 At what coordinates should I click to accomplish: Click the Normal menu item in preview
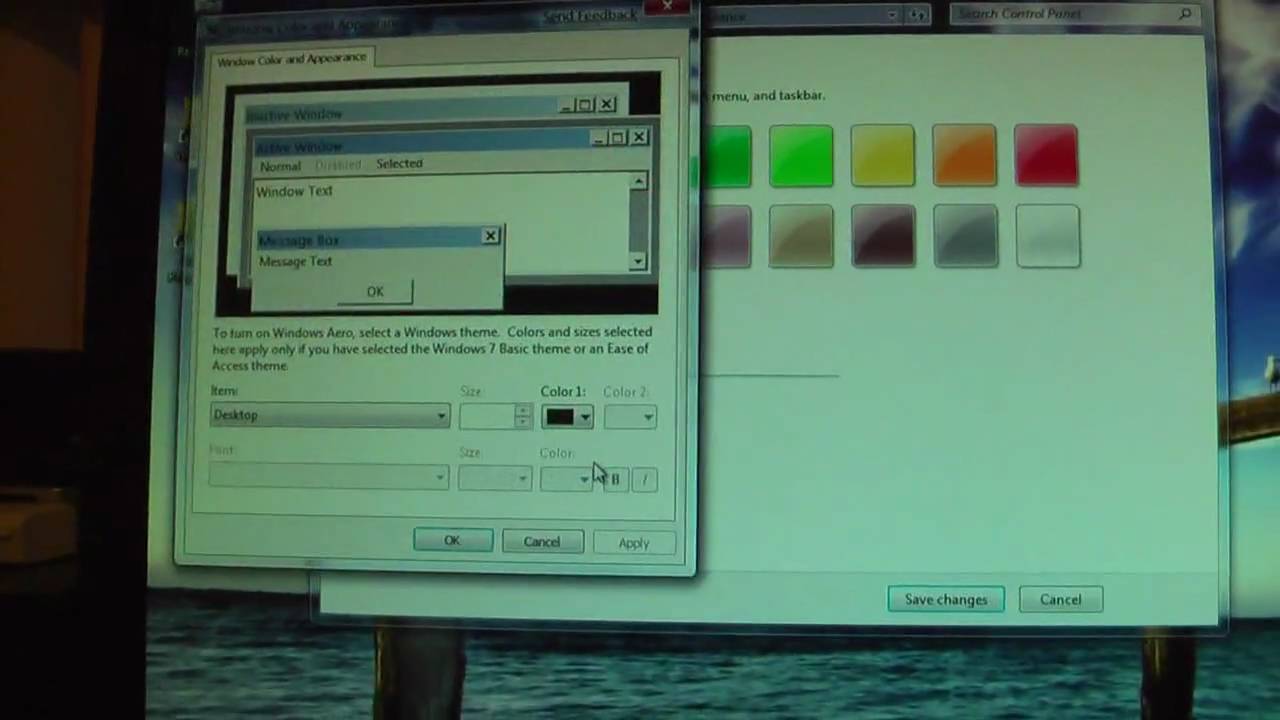(280, 166)
